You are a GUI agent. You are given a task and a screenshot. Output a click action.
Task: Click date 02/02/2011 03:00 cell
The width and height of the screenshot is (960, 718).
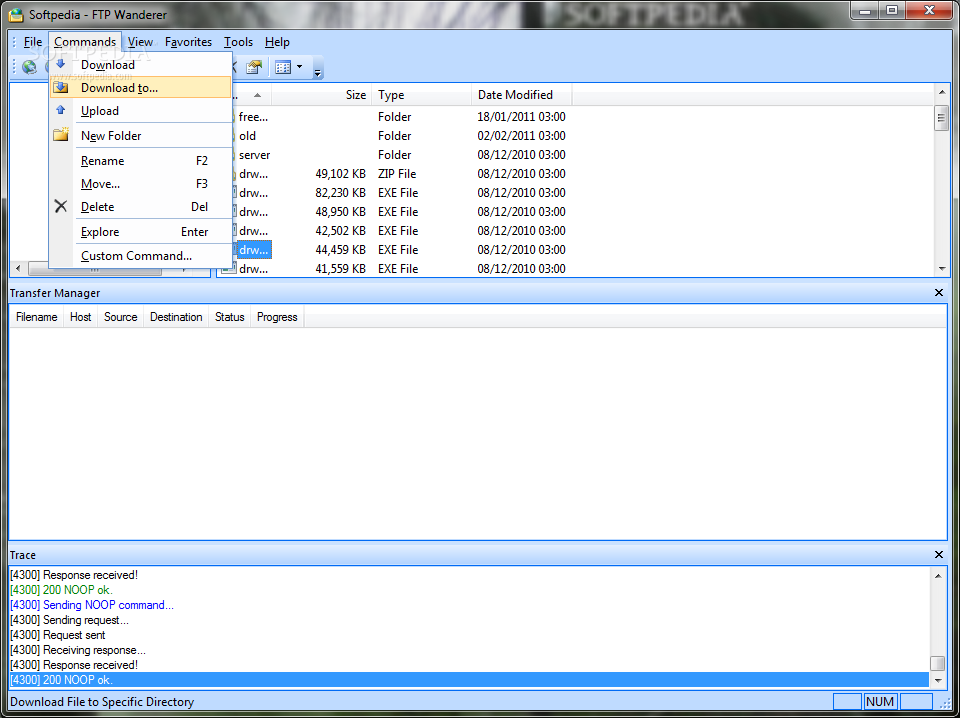tap(522, 136)
